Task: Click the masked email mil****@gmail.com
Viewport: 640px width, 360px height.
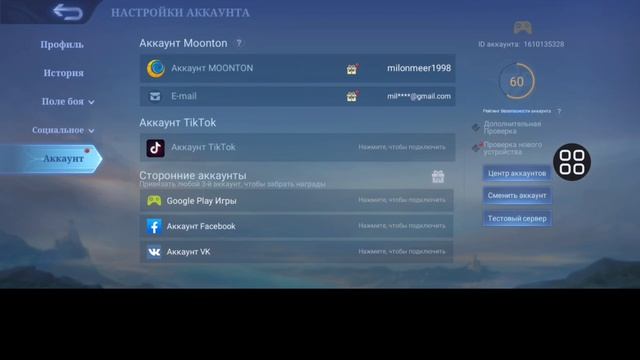Action: tap(419, 96)
